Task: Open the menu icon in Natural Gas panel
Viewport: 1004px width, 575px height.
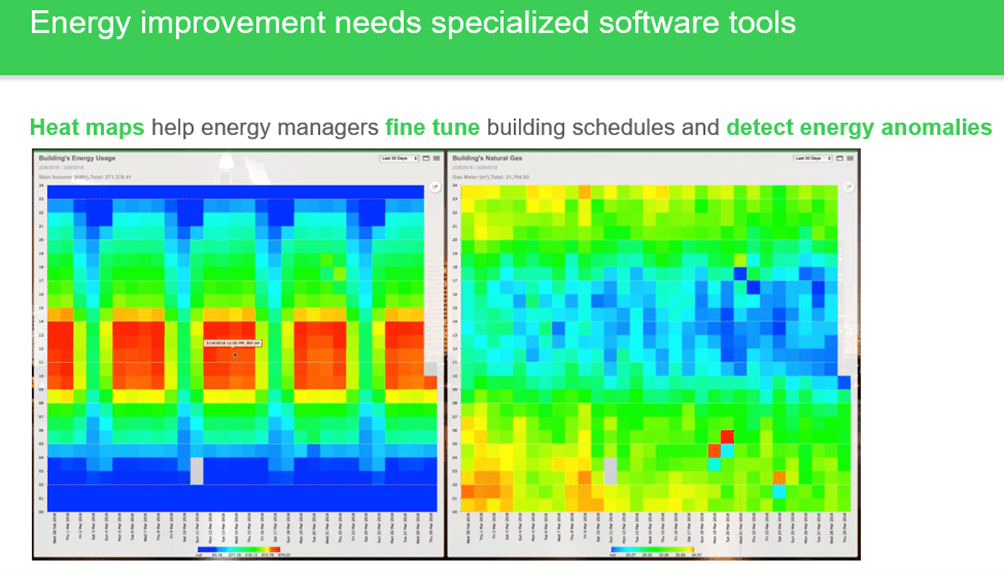Action: [851, 158]
